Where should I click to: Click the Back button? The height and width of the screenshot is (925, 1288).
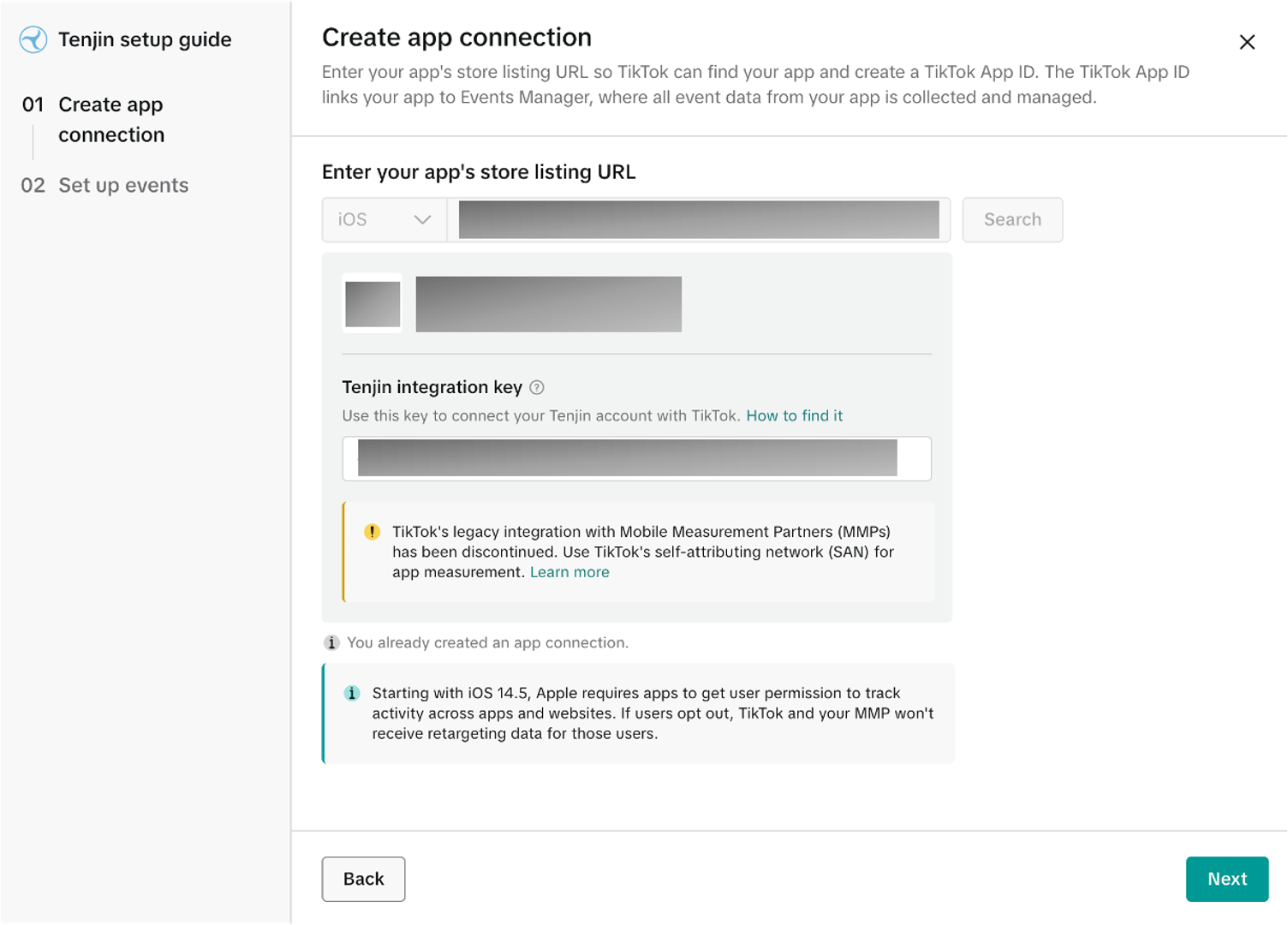[x=363, y=879]
